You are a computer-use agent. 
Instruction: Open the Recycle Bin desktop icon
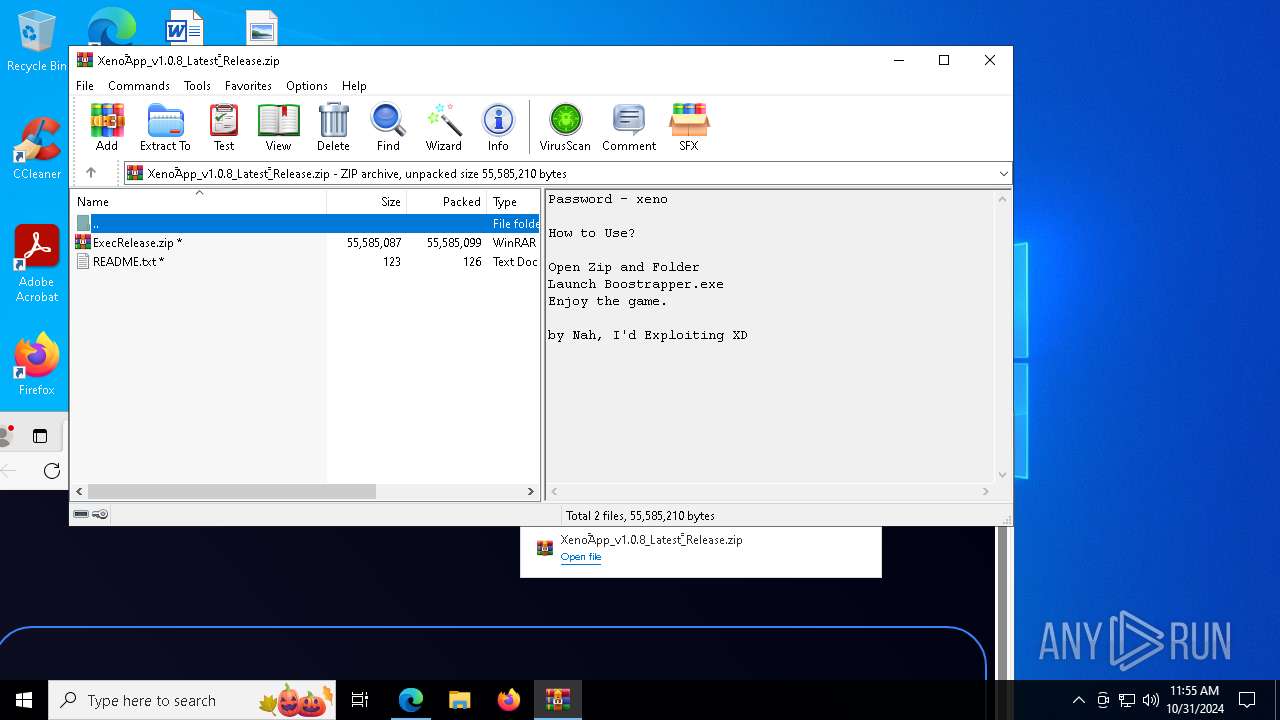tap(37, 42)
